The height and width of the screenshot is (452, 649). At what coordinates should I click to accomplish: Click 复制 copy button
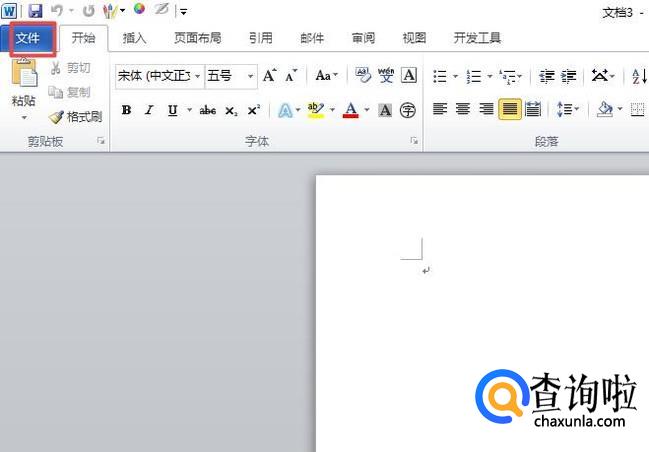(70, 92)
